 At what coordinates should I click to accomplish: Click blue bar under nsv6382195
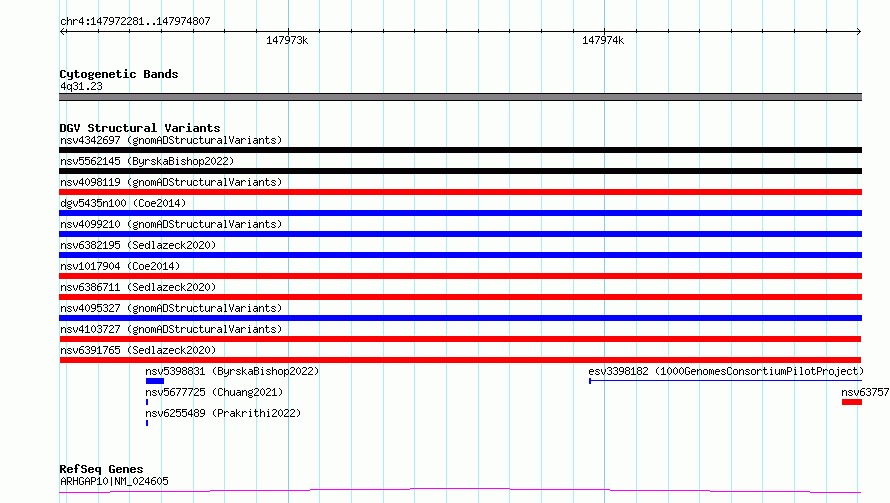click(460, 255)
